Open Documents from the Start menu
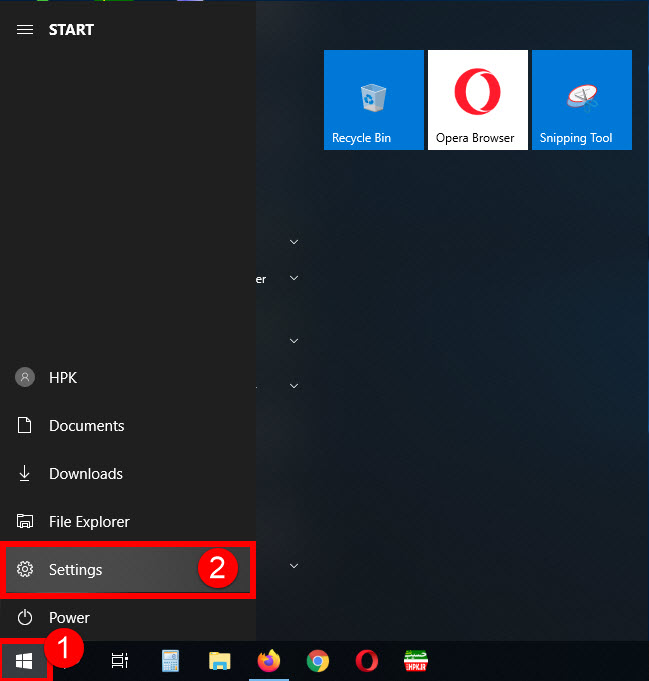The image size is (649, 681). coord(86,426)
